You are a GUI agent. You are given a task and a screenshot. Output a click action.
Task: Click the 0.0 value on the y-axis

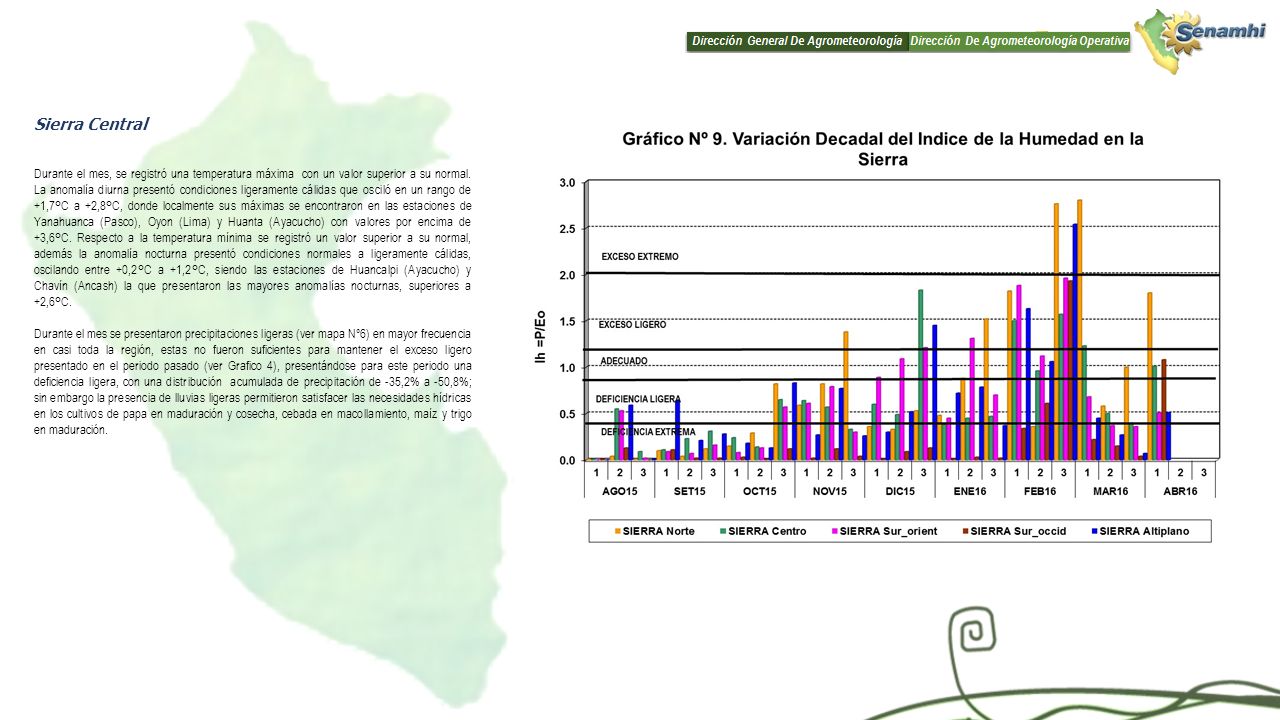pos(566,461)
